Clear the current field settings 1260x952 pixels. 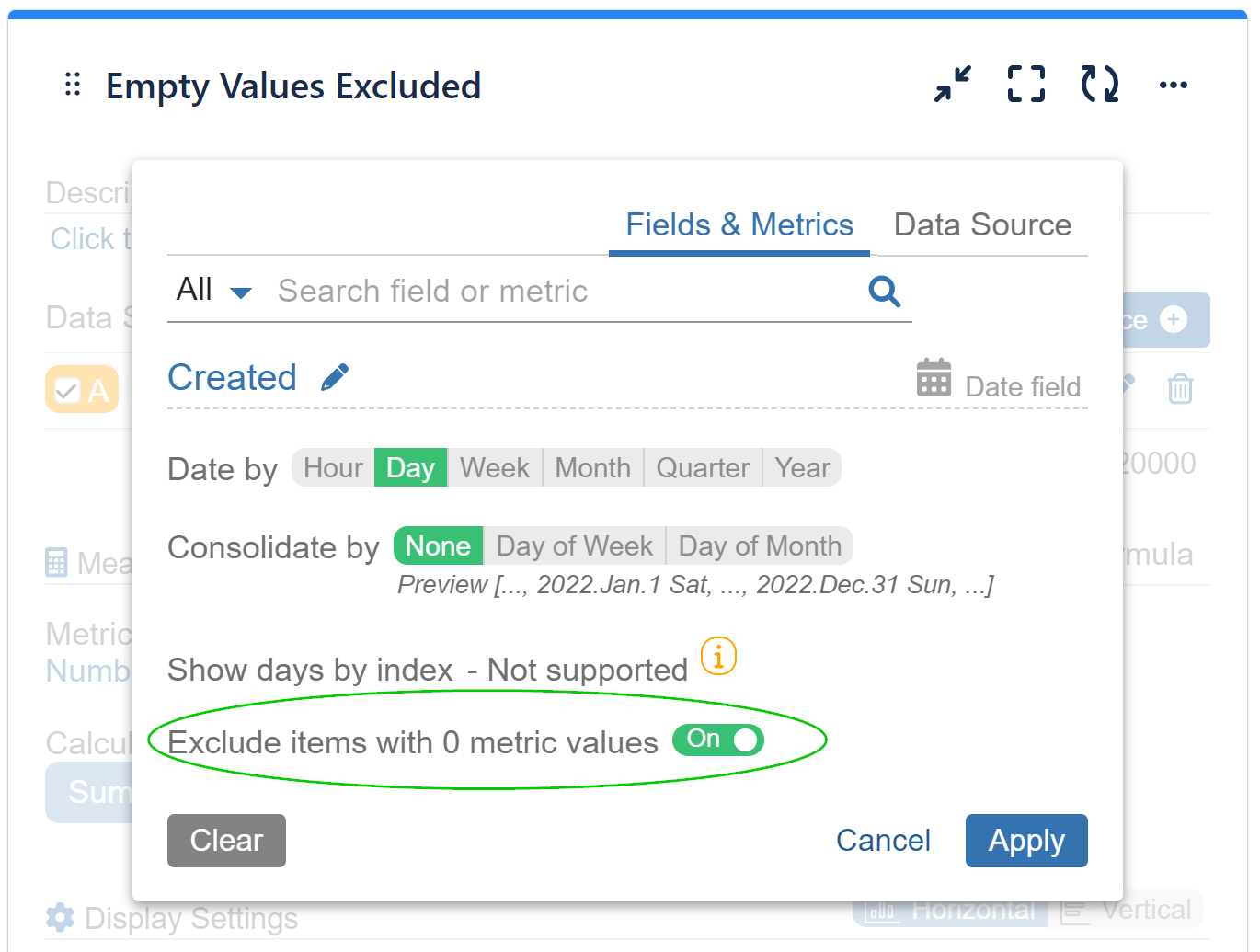(x=226, y=840)
